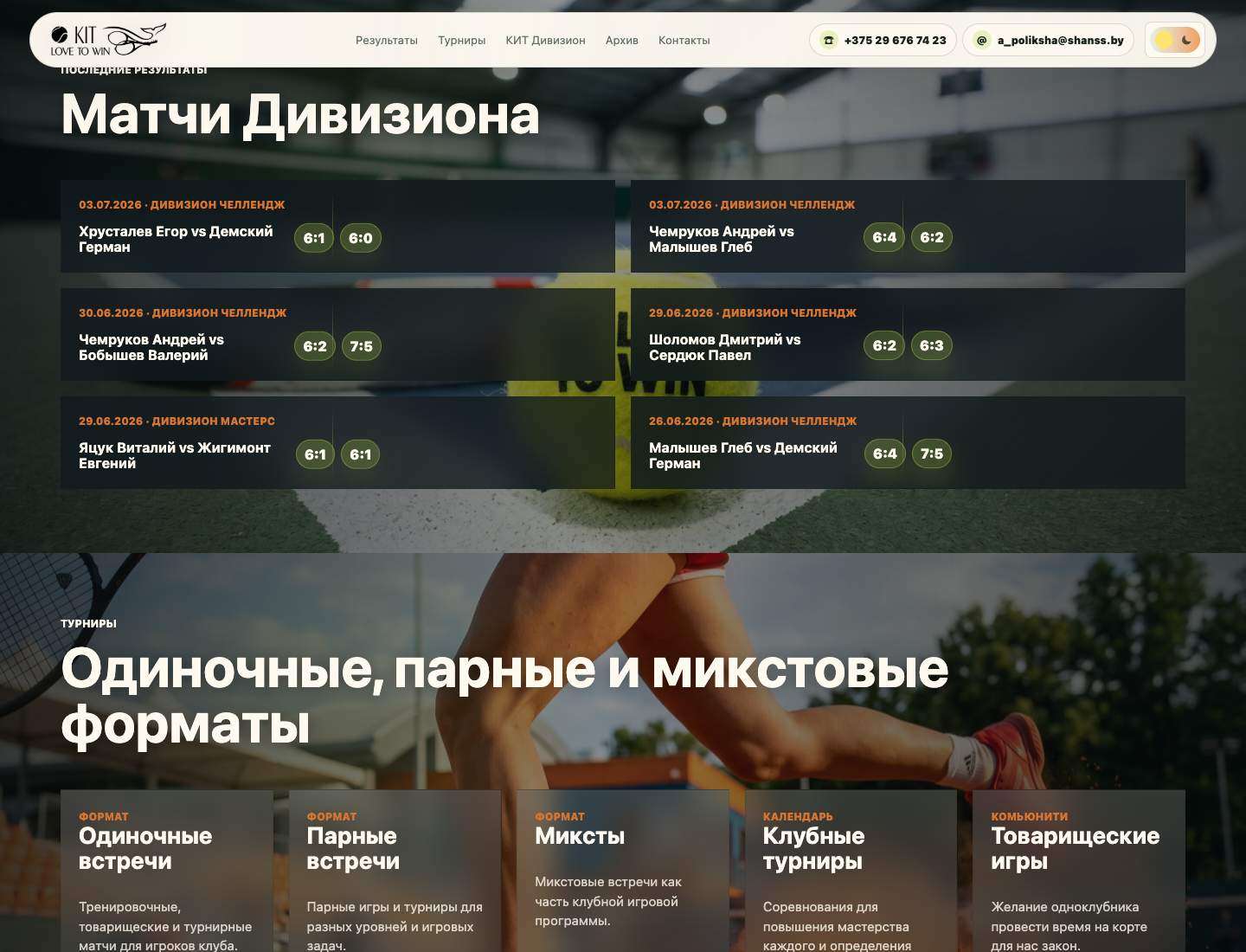Image resolution: width=1246 pixels, height=952 pixels.
Task: Open the Клубные турниры calendar card
Action: (x=851, y=871)
